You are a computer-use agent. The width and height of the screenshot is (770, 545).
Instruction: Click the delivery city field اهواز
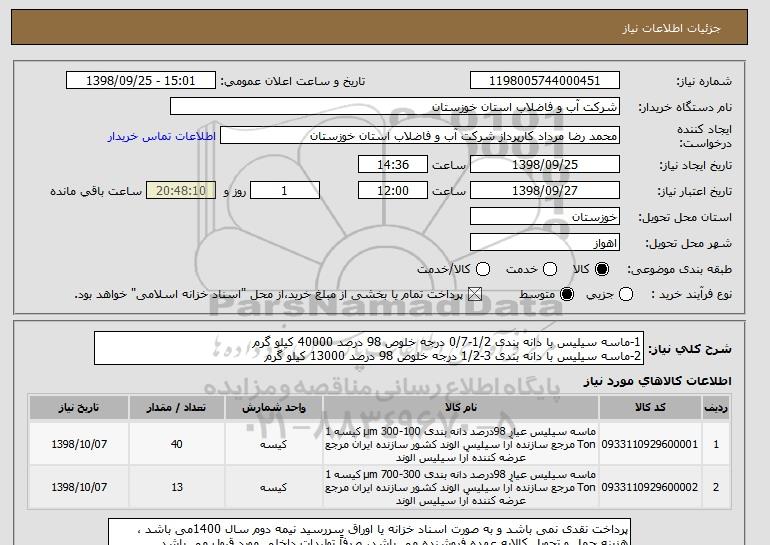point(545,242)
